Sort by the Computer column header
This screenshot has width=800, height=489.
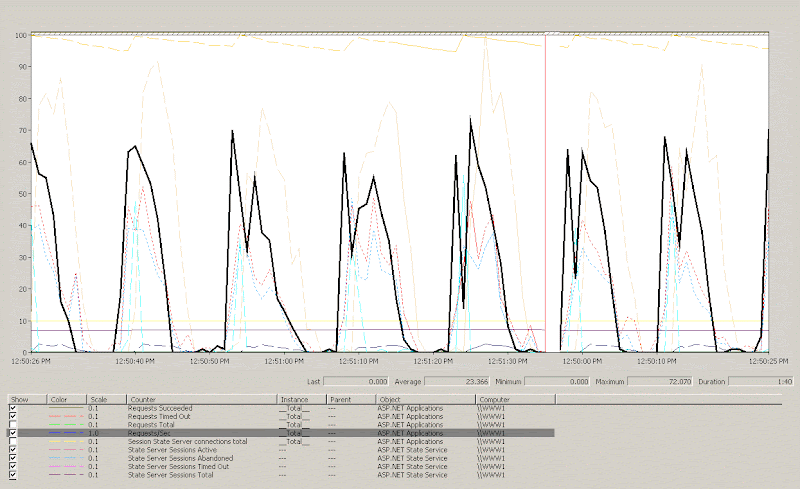(515, 399)
